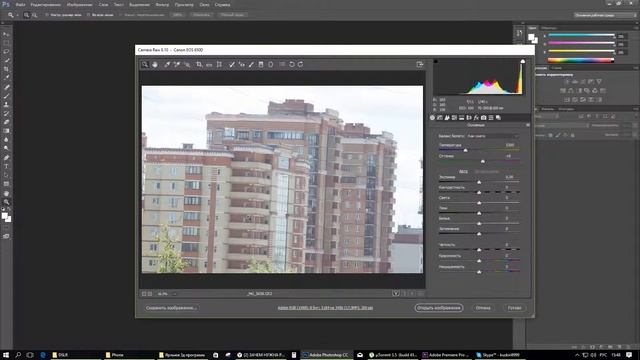Toggle before/after preview (Y) button
The height and width of the screenshot is (360, 640).
[x=396, y=293]
